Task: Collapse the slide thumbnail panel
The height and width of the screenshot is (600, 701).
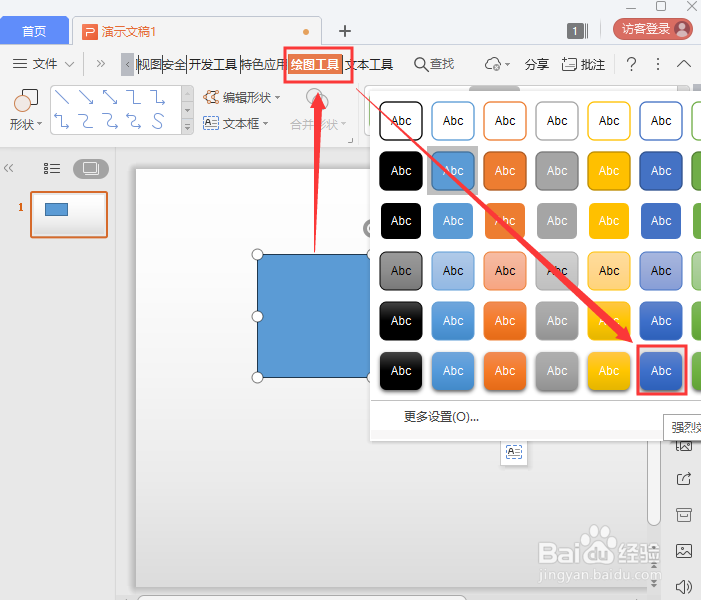Action: (x=8, y=168)
